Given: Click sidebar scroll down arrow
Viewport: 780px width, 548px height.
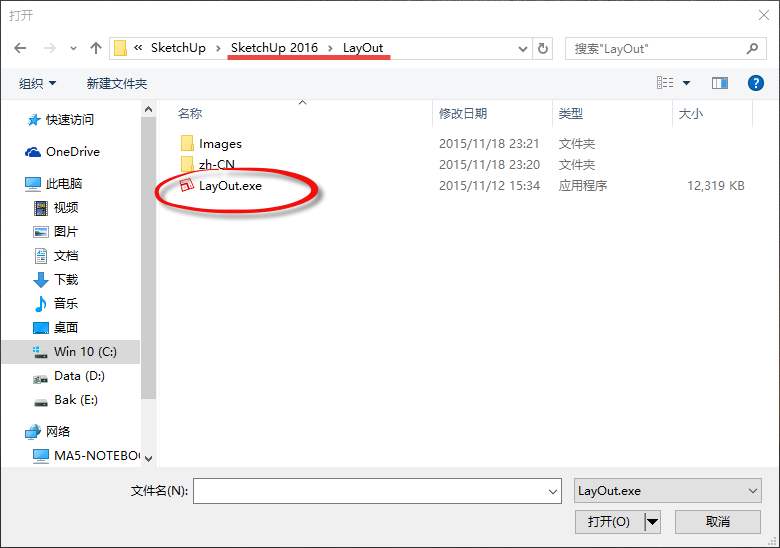Looking at the screenshot, I should pyautogui.click(x=148, y=458).
